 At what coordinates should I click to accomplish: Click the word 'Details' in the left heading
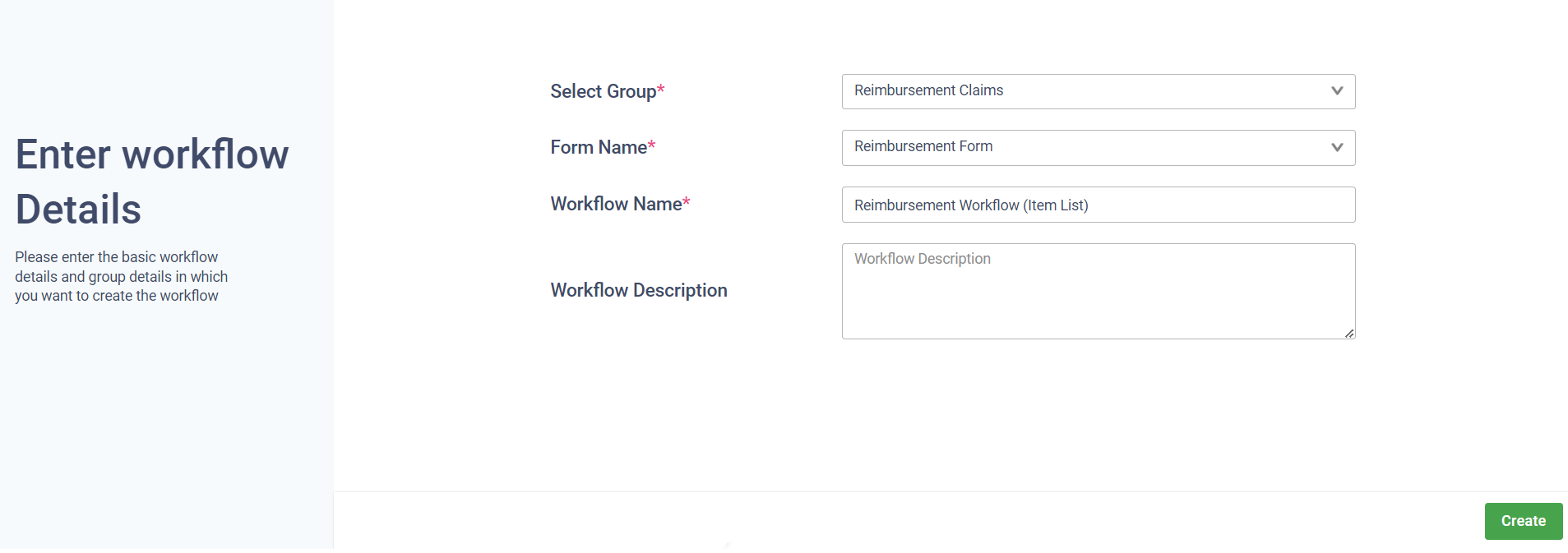pyautogui.click(x=78, y=210)
